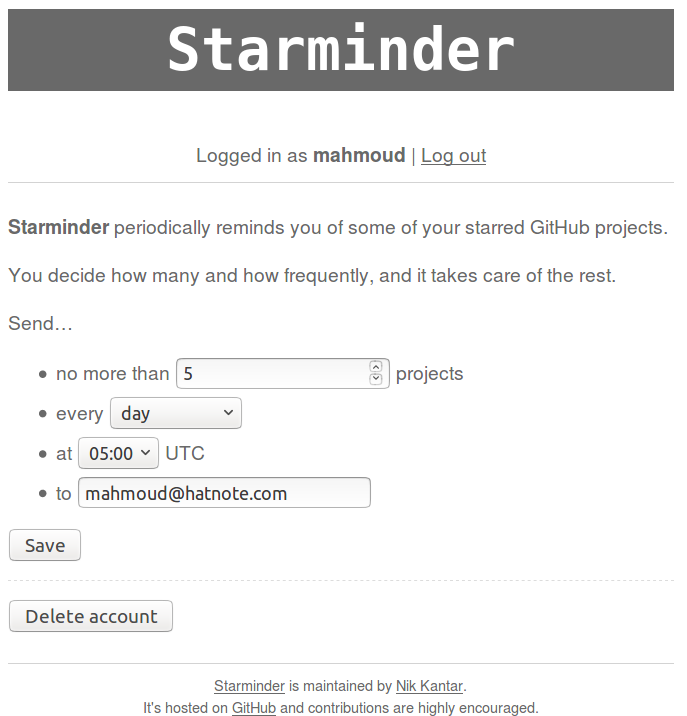Visit the Nik Kantar link
687x716 pixels.
pyautogui.click(x=429, y=686)
